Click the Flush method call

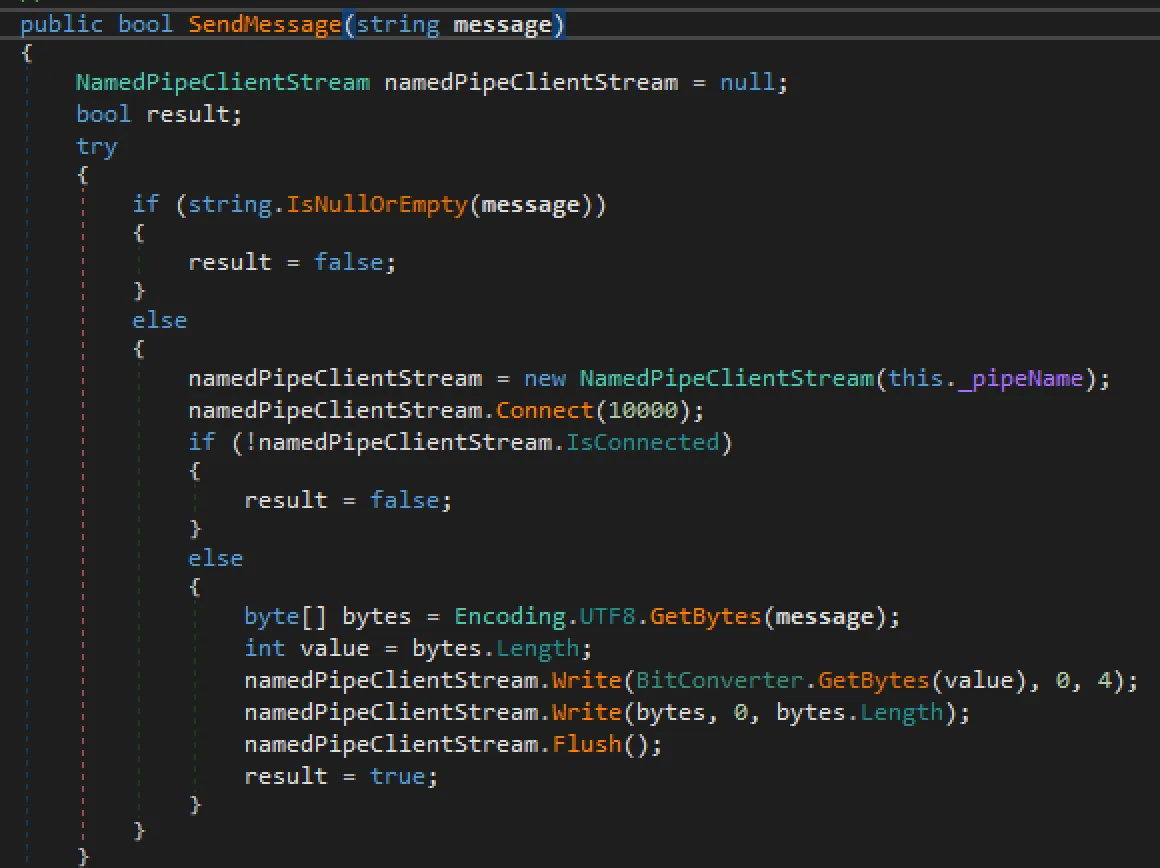pos(587,743)
